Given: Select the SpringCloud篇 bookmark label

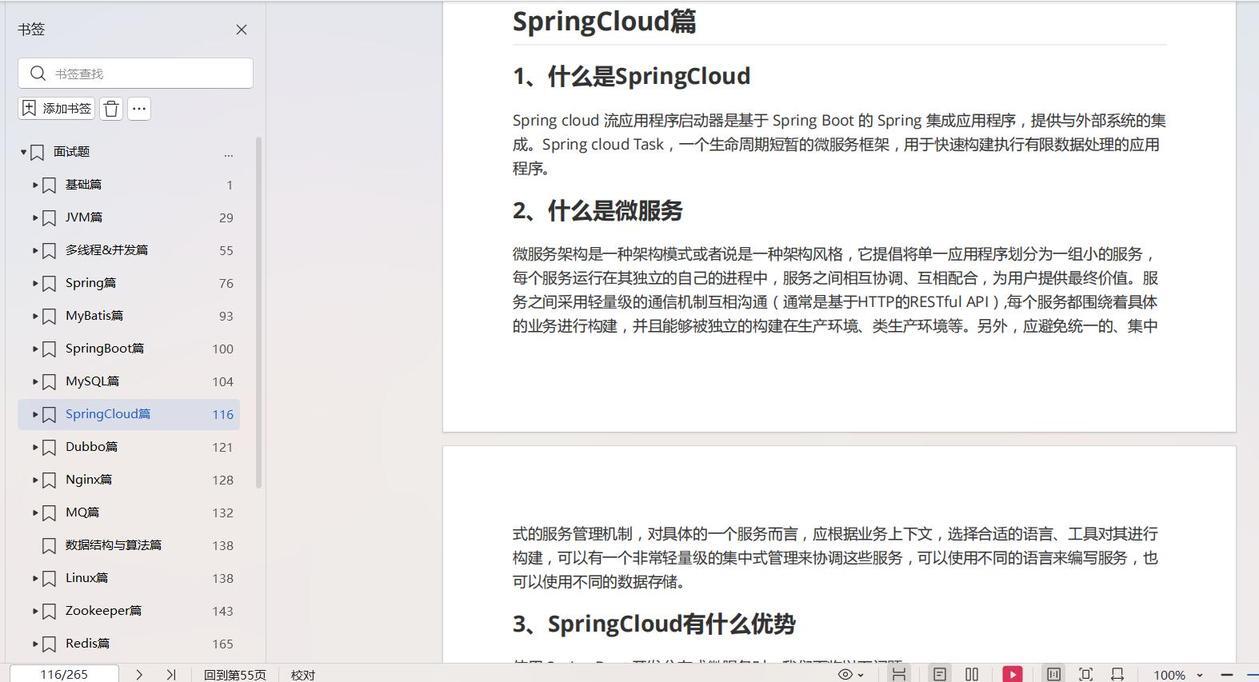Looking at the screenshot, I should [x=108, y=414].
